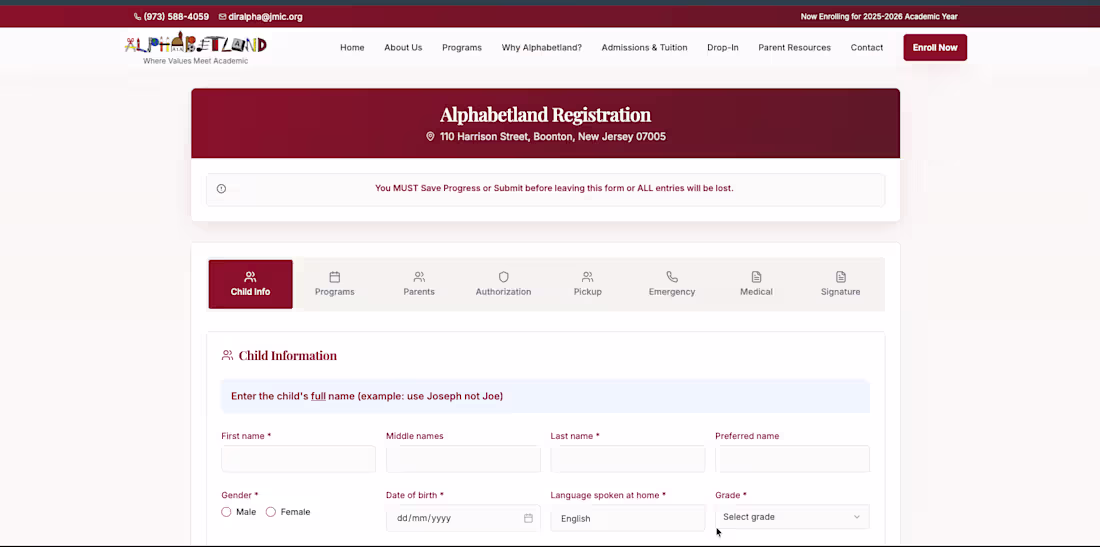Viewport: 1100px width, 547px height.
Task: Click the phone icon in top bar
Action: (x=138, y=17)
